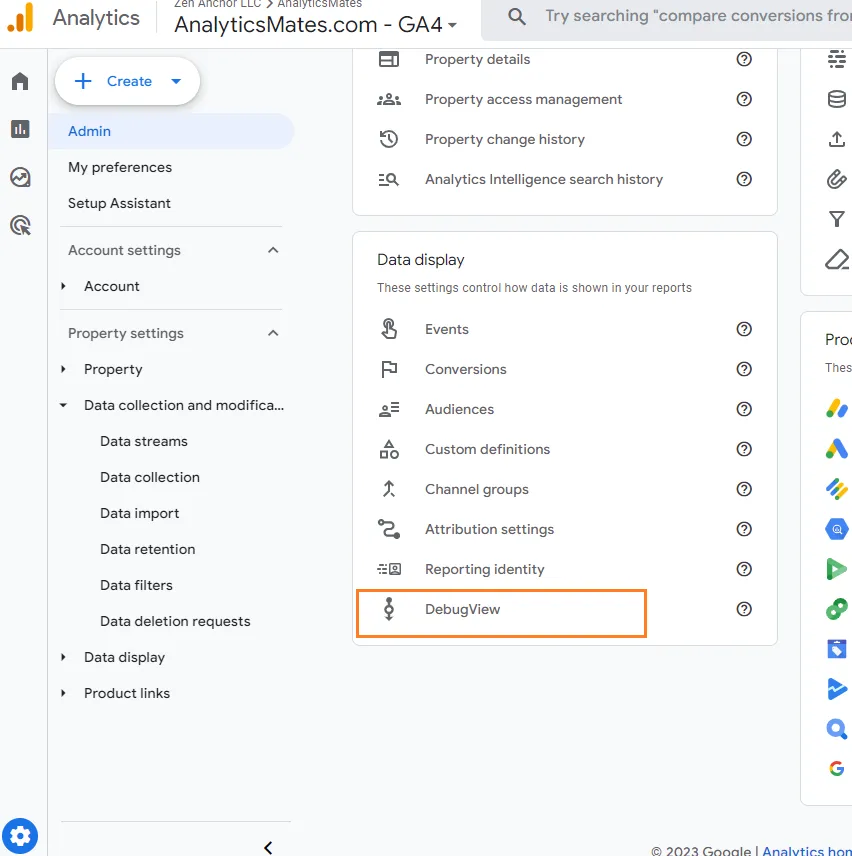Open Data import in sidebar
The image size is (852, 856).
coord(139,513)
